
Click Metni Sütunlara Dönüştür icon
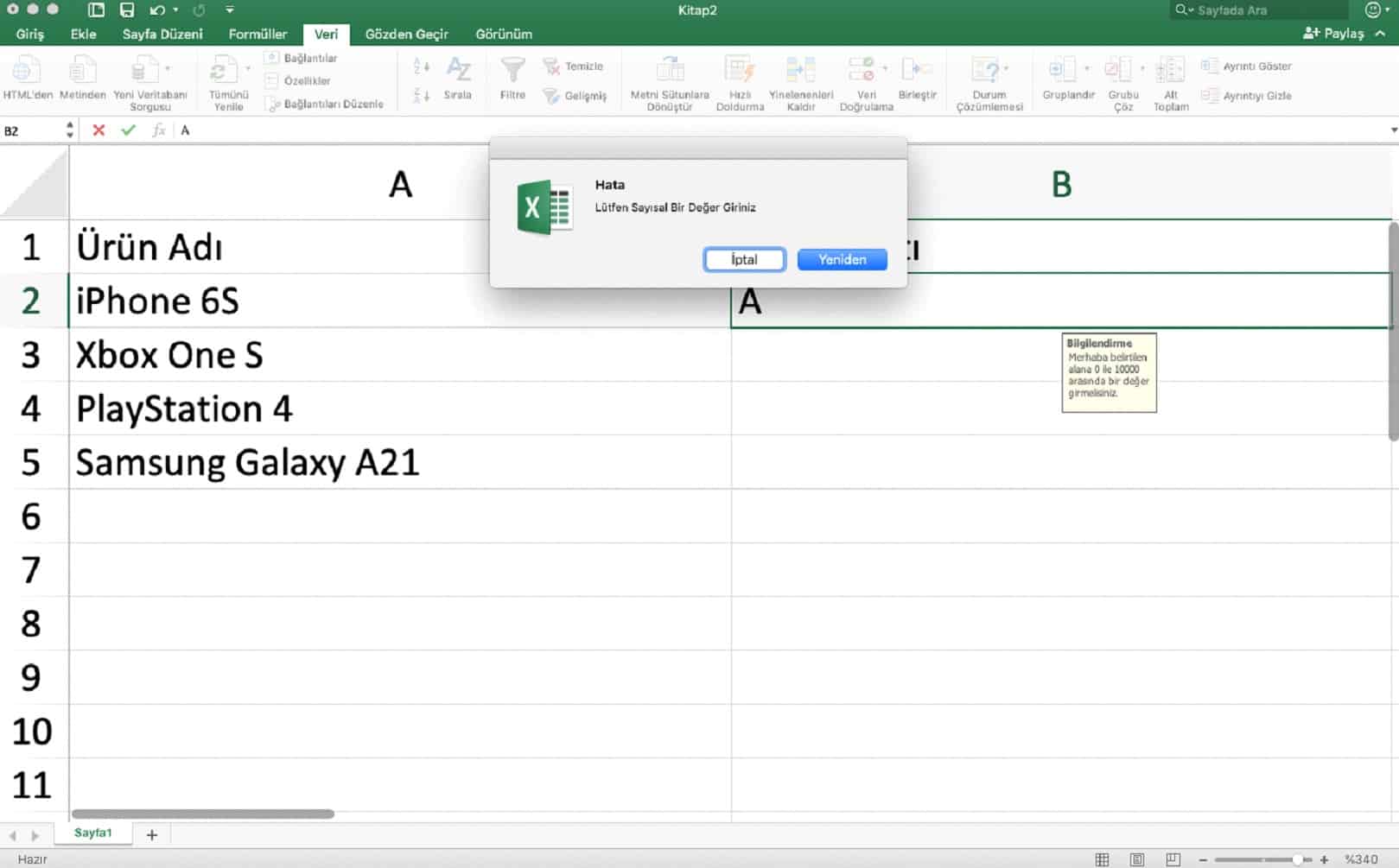(669, 71)
